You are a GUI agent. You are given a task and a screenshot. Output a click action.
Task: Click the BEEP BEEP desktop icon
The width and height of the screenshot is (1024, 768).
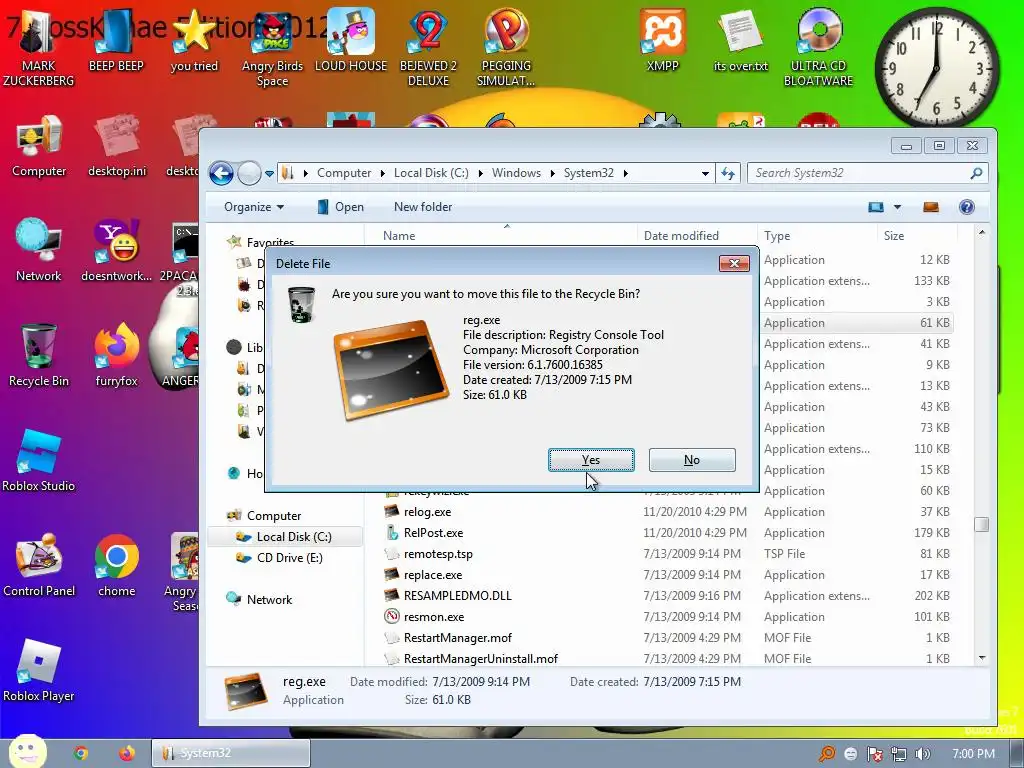click(x=116, y=40)
